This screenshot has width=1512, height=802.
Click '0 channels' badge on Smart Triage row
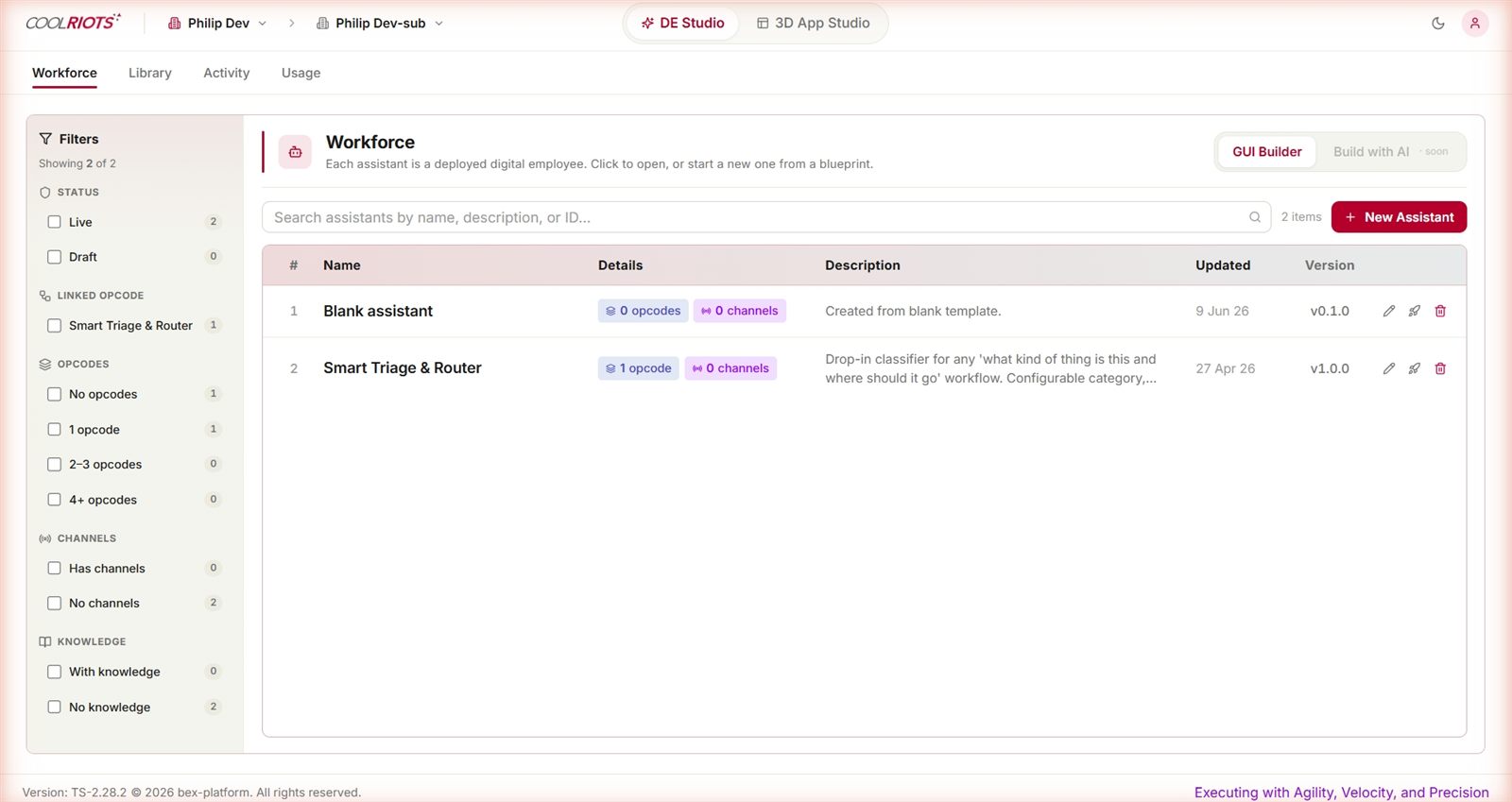click(x=730, y=368)
